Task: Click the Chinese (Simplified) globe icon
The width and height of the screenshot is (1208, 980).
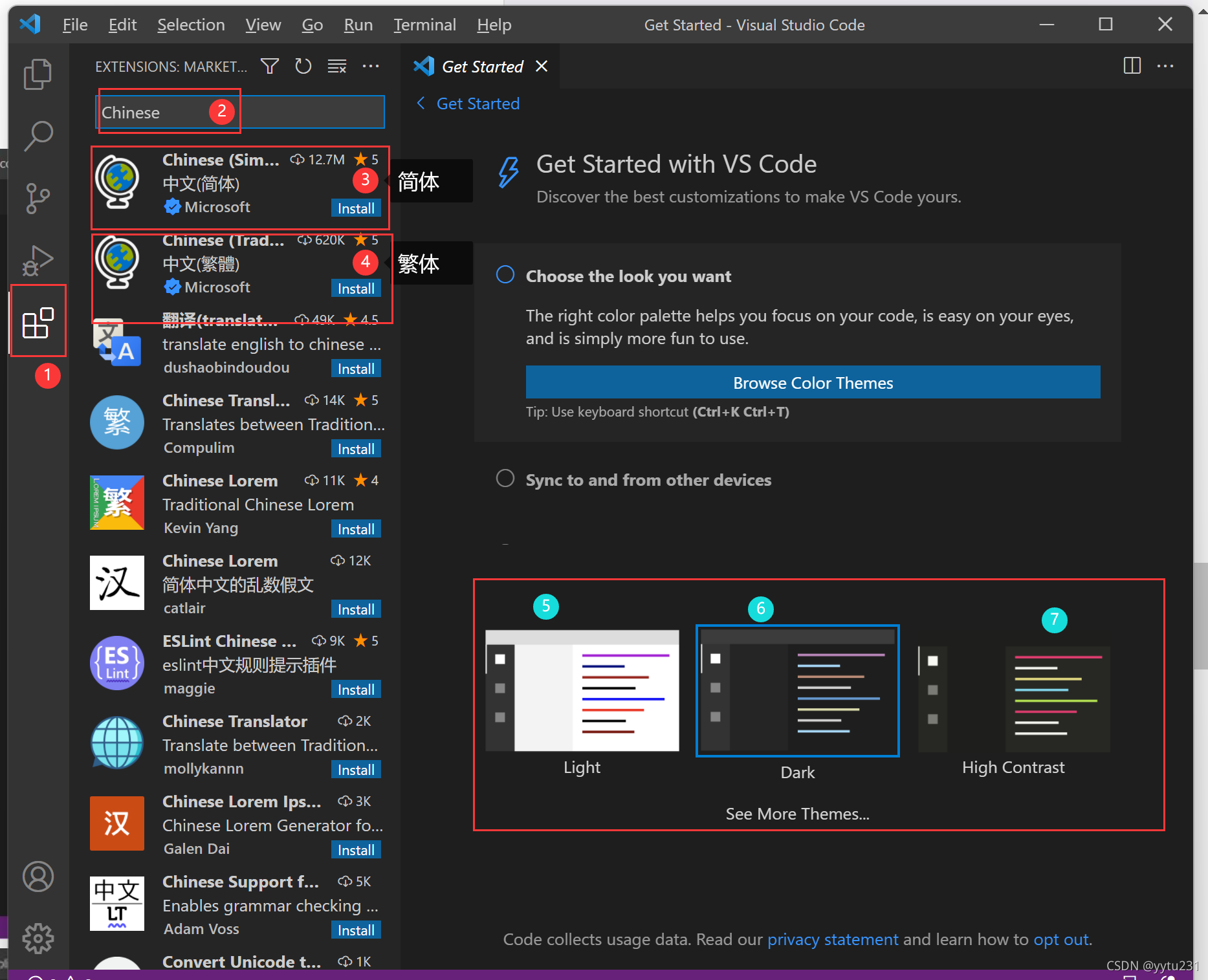Action: [117, 182]
